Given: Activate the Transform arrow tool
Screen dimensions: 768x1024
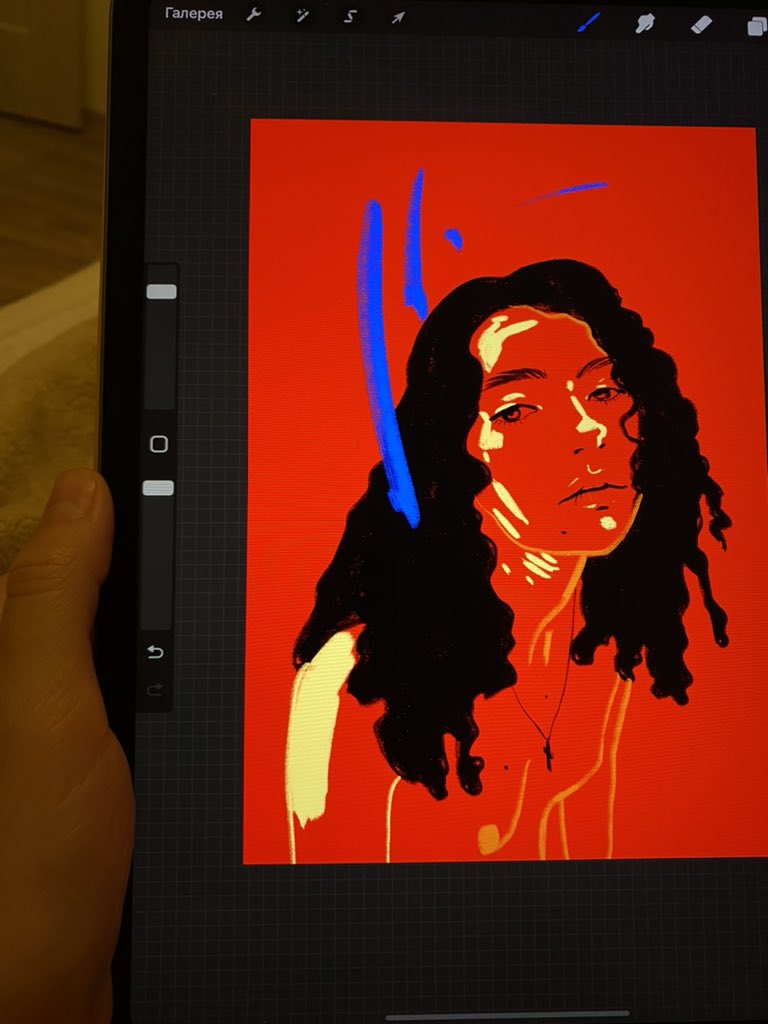Looking at the screenshot, I should pos(398,18).
